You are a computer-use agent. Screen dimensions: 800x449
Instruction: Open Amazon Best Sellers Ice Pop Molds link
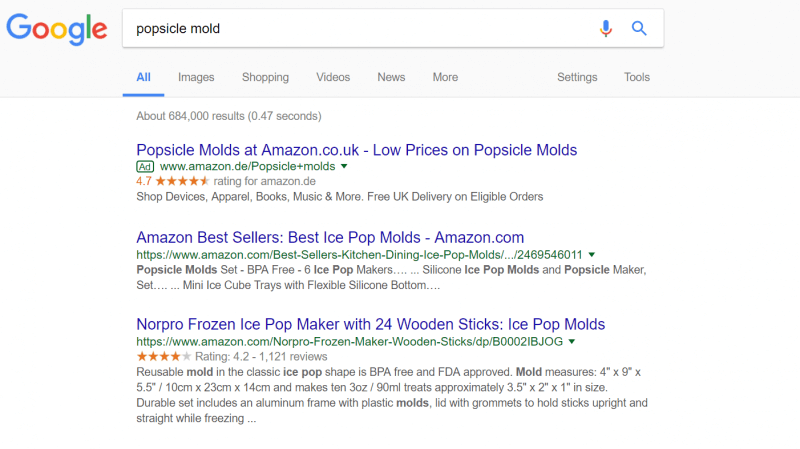[x=330, y=238]
